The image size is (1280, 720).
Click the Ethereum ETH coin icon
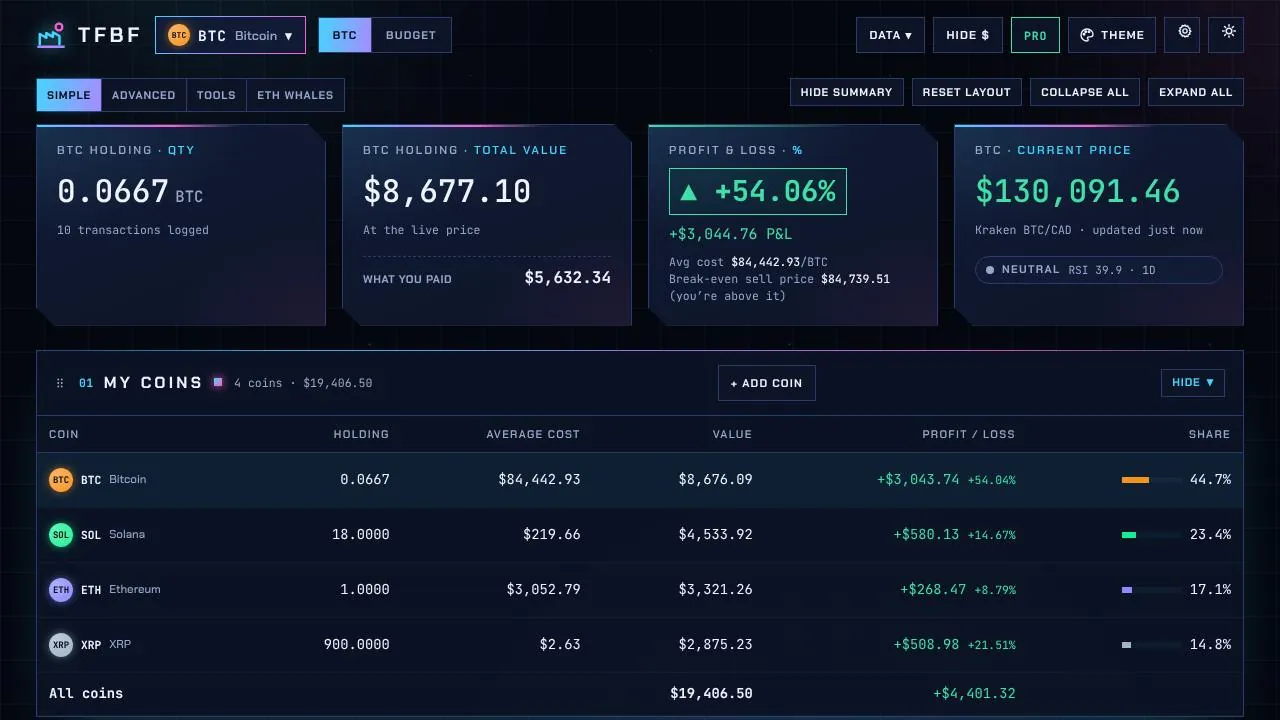coord(61,590)
